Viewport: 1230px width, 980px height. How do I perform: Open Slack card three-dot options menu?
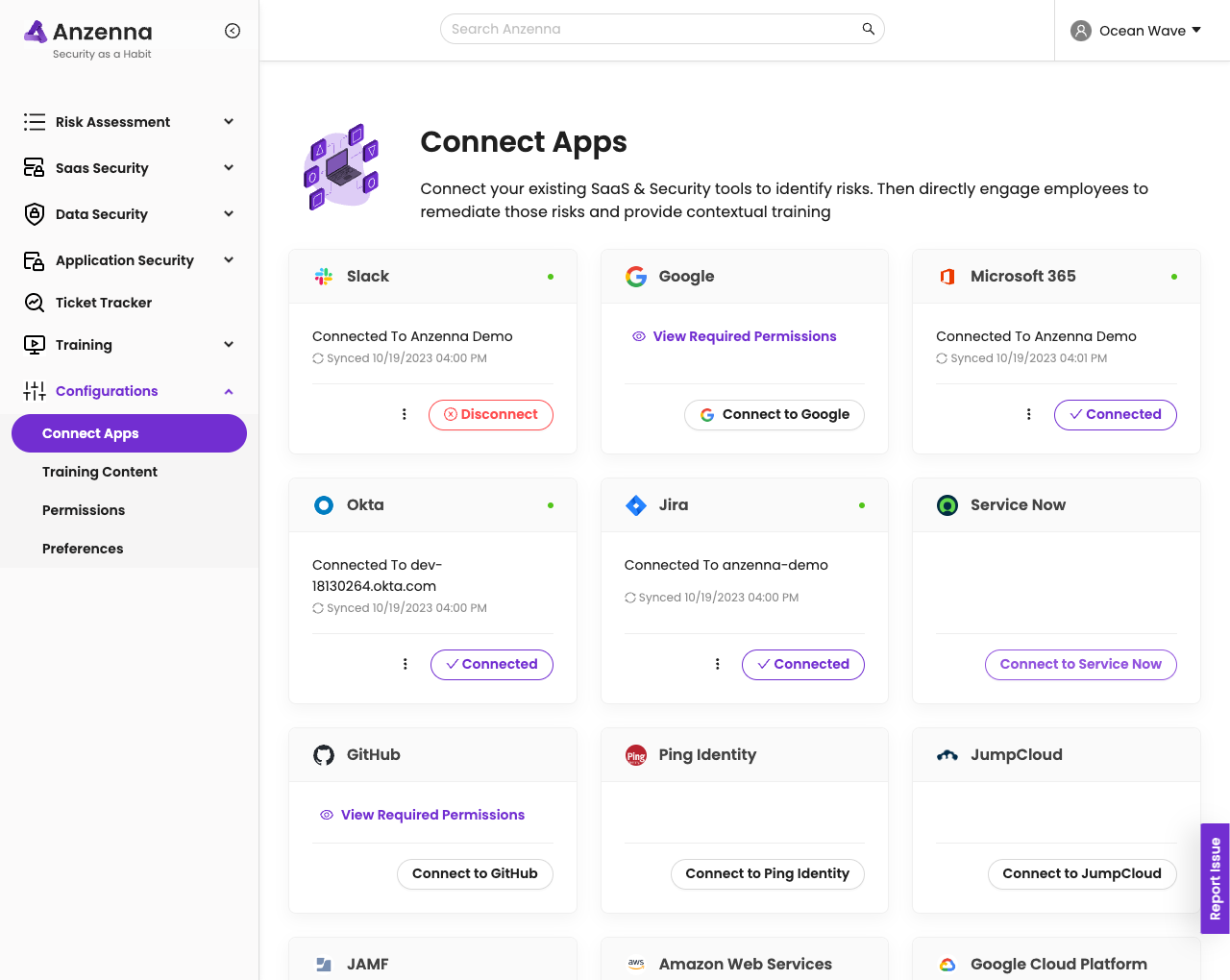(405, 414)
